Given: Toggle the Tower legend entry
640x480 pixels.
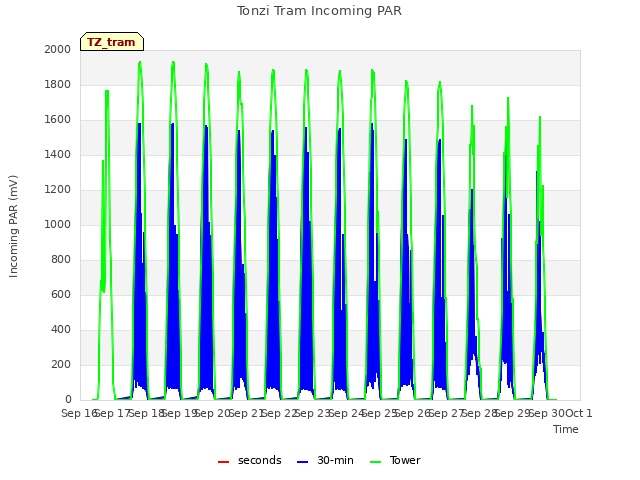Looking at the screenshot, I should 395,460.
